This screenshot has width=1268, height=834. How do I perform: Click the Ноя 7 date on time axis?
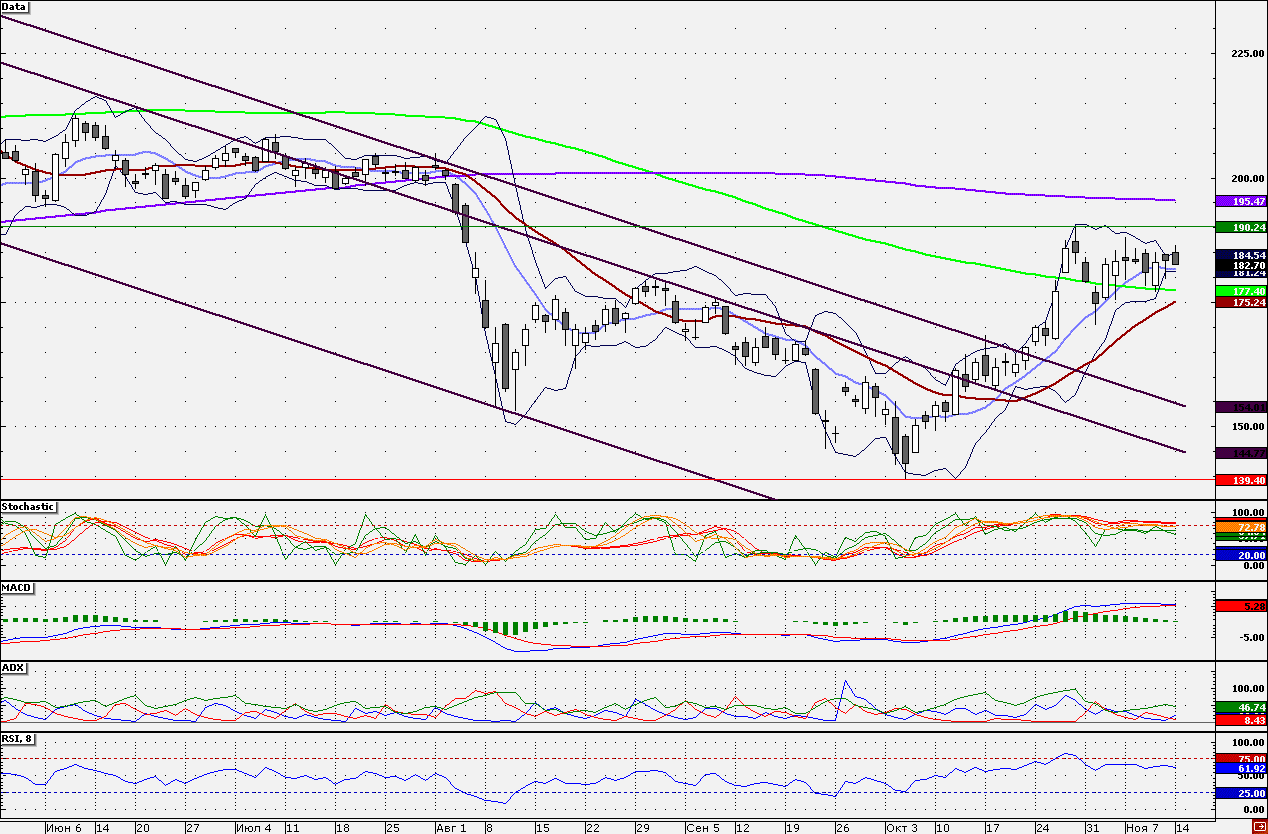pos(1141,828)
